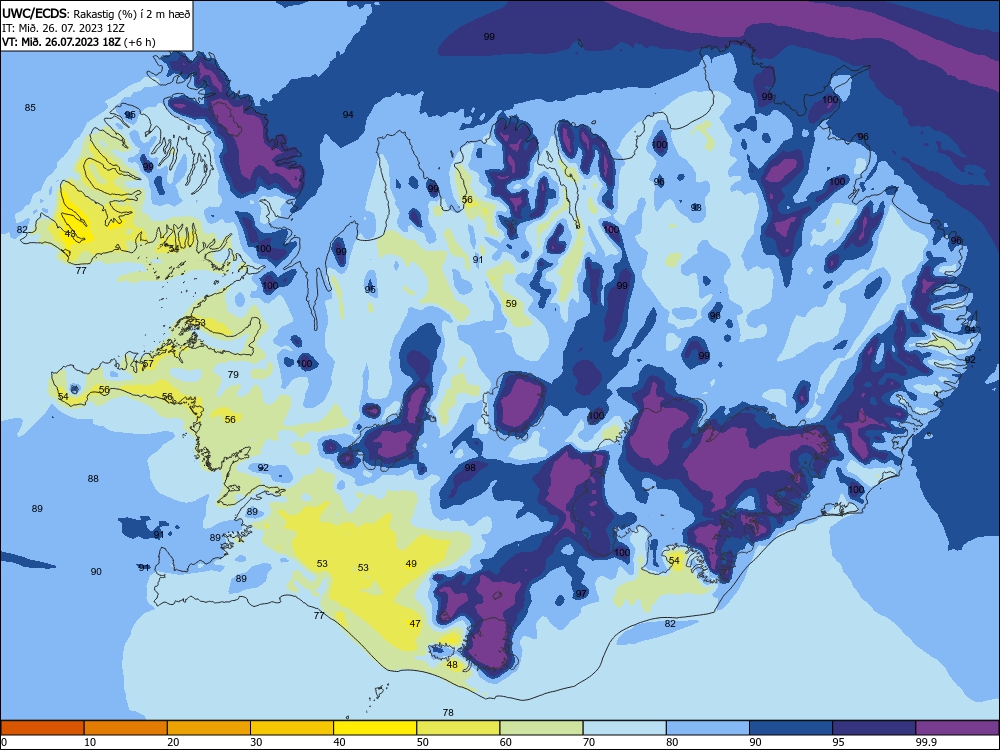Select the map value '97' near the south glacier

581,593
